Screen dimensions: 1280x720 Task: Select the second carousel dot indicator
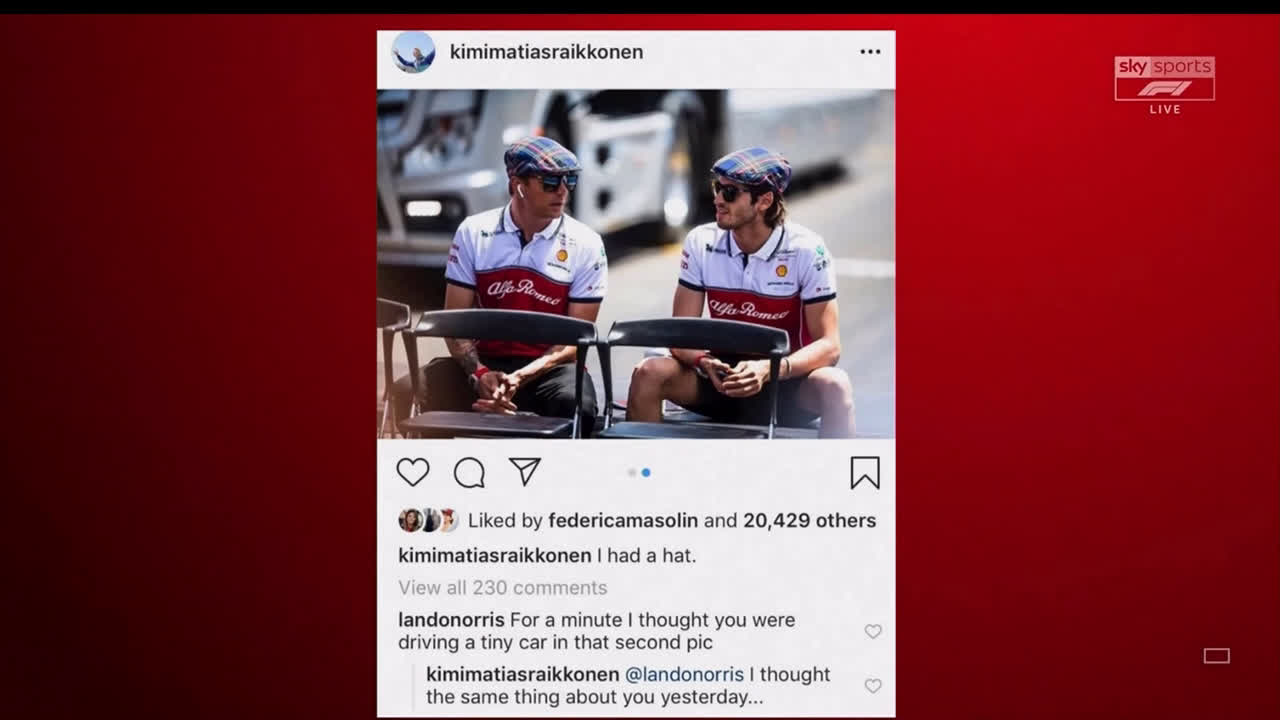[x=646, y=472]
